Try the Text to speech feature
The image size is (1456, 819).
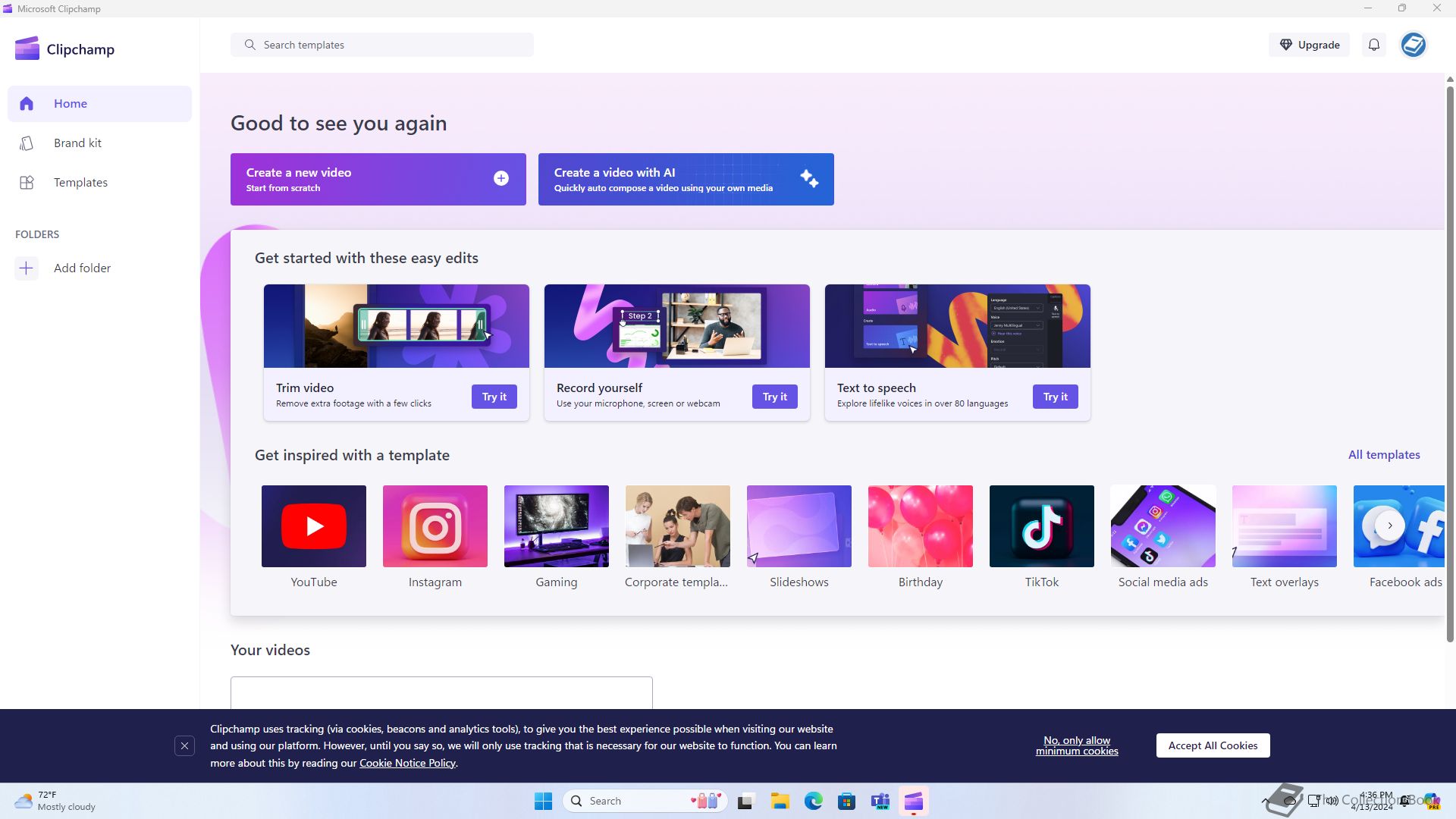[1056, 397]
